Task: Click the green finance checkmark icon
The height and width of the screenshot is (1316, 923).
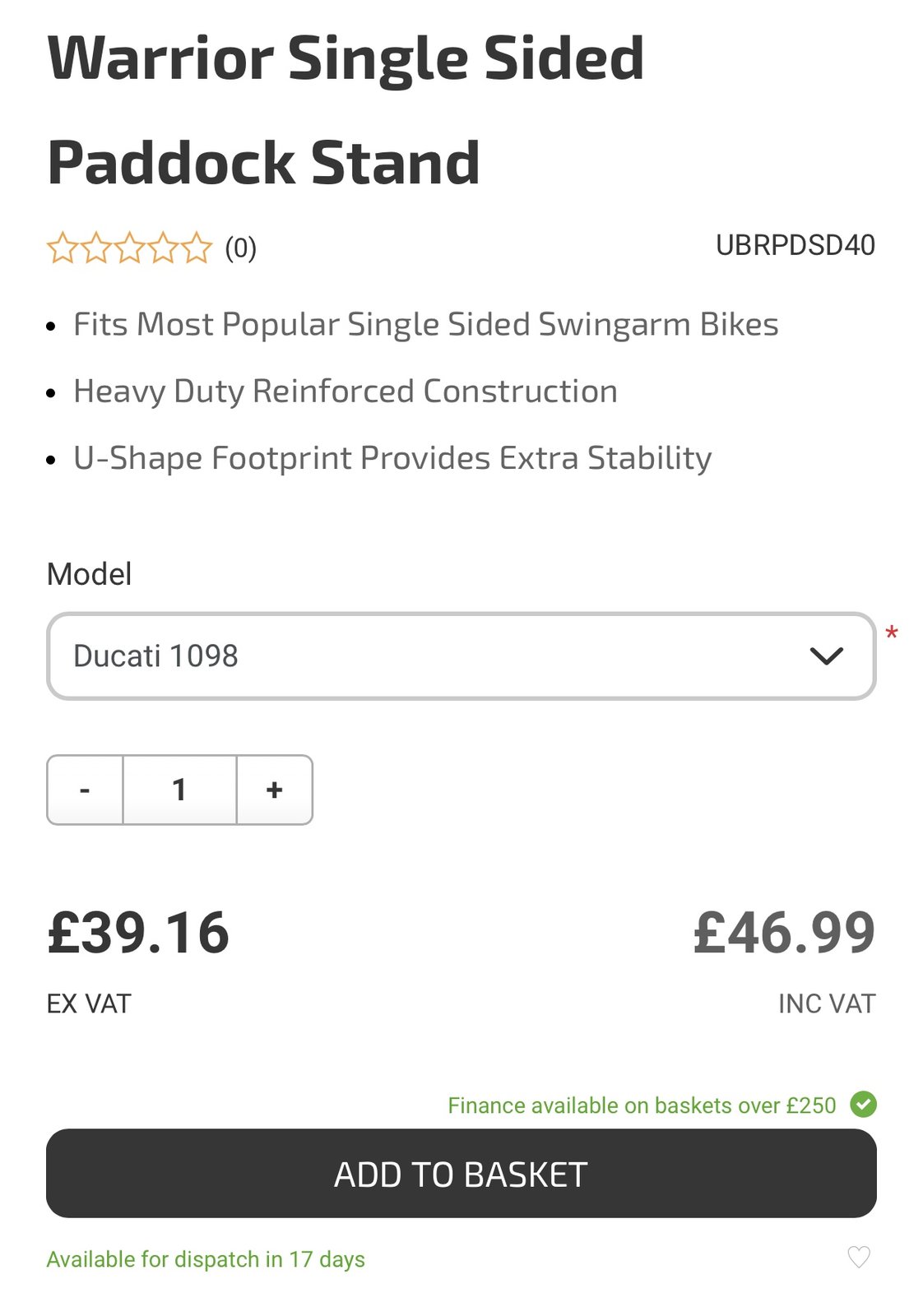Action: (x=863, y=1104)
